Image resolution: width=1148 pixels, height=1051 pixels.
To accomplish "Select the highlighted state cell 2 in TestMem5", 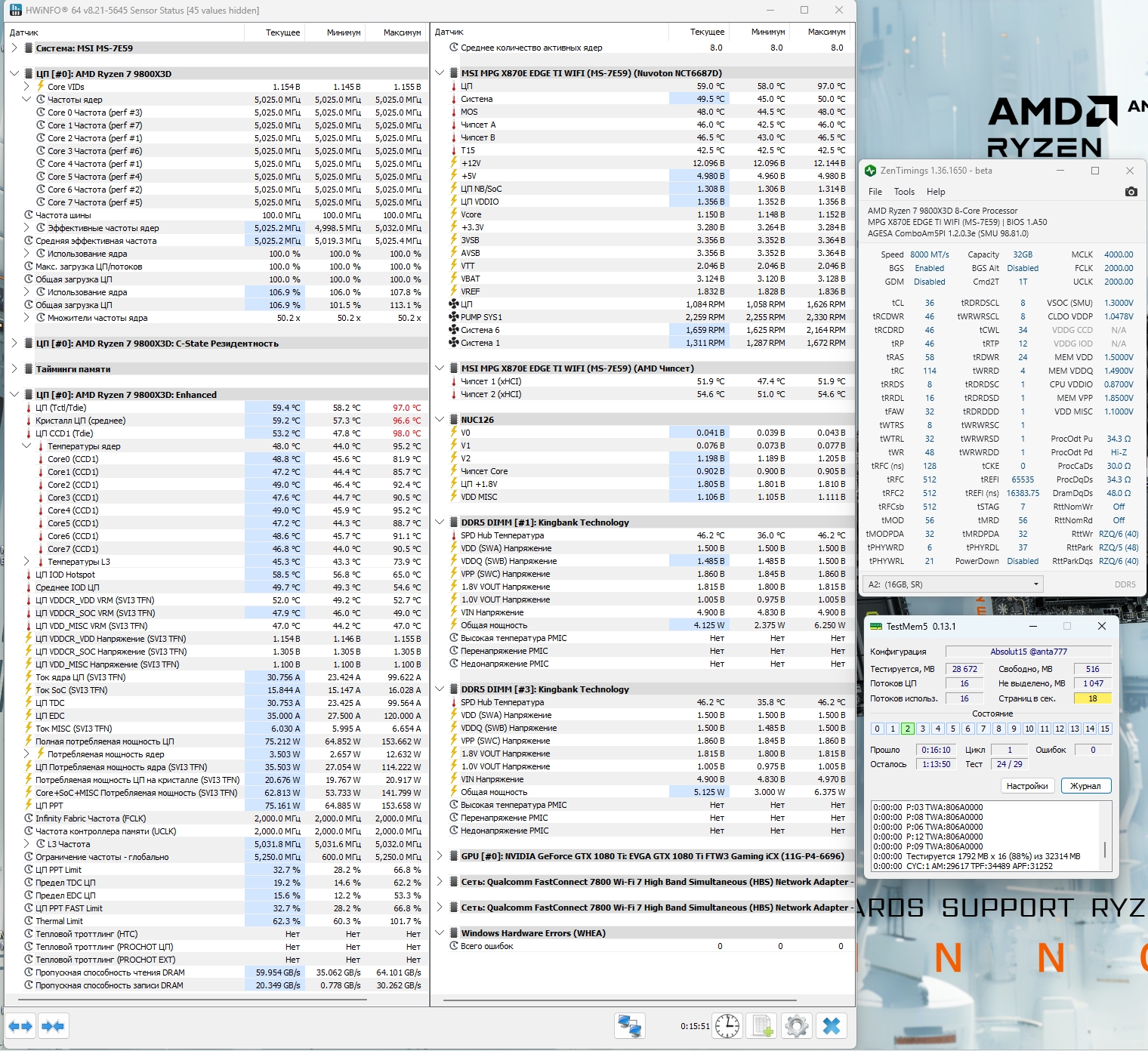I will (x=908, y=729).
